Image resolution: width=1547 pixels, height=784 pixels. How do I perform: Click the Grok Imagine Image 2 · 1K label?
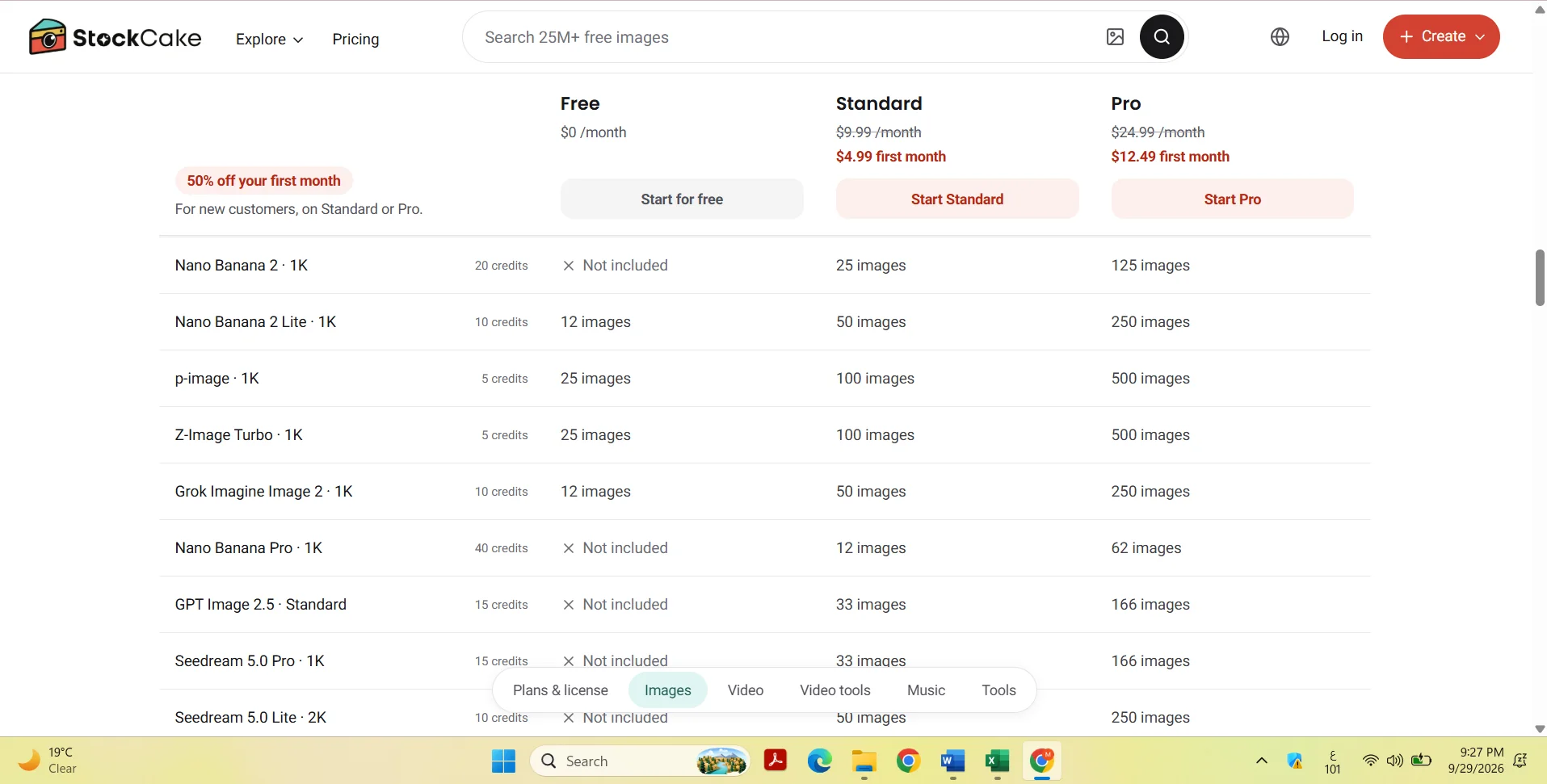click(x=263, y=491)
